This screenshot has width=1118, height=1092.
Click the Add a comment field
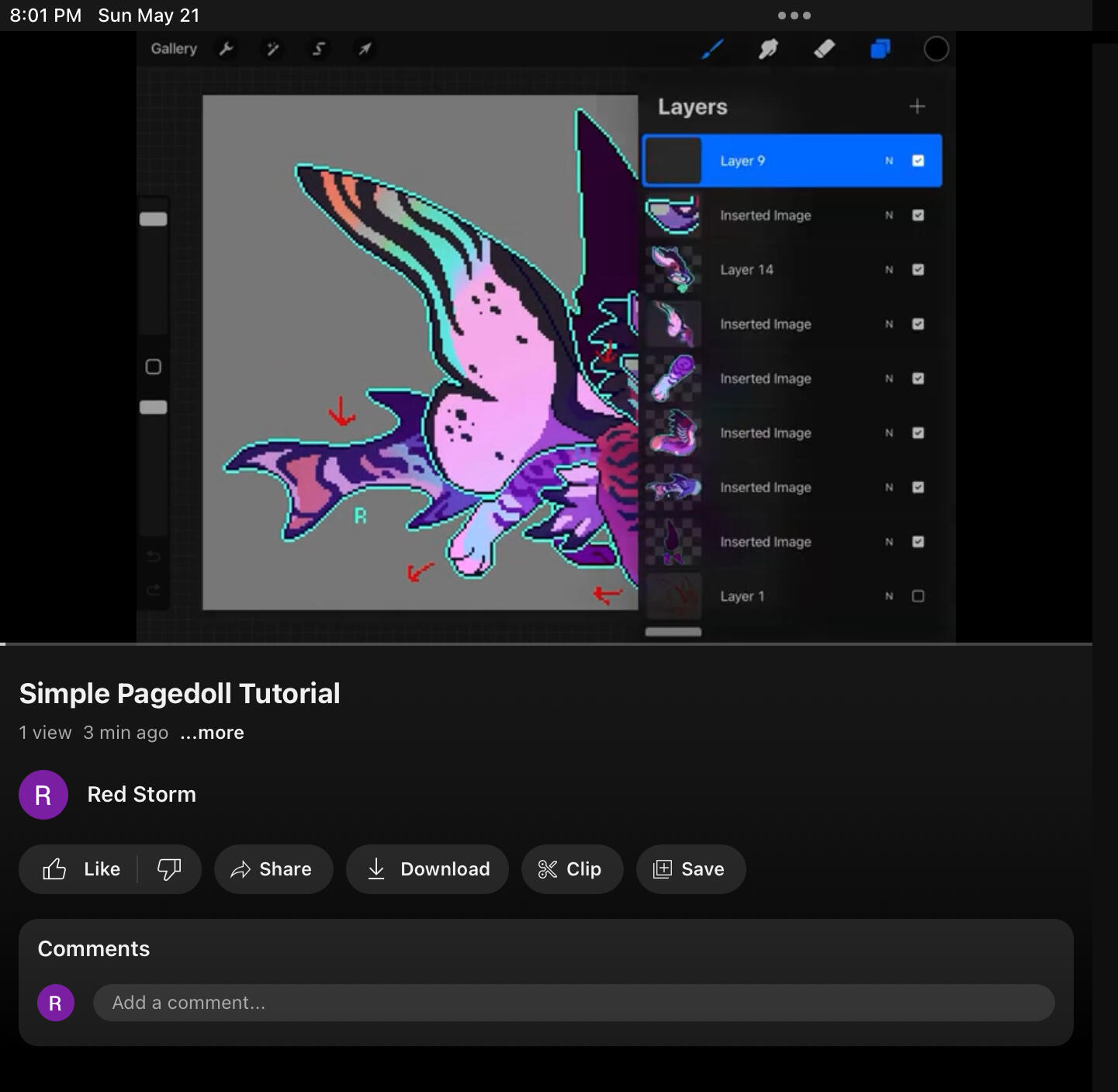click(573, 1003)
